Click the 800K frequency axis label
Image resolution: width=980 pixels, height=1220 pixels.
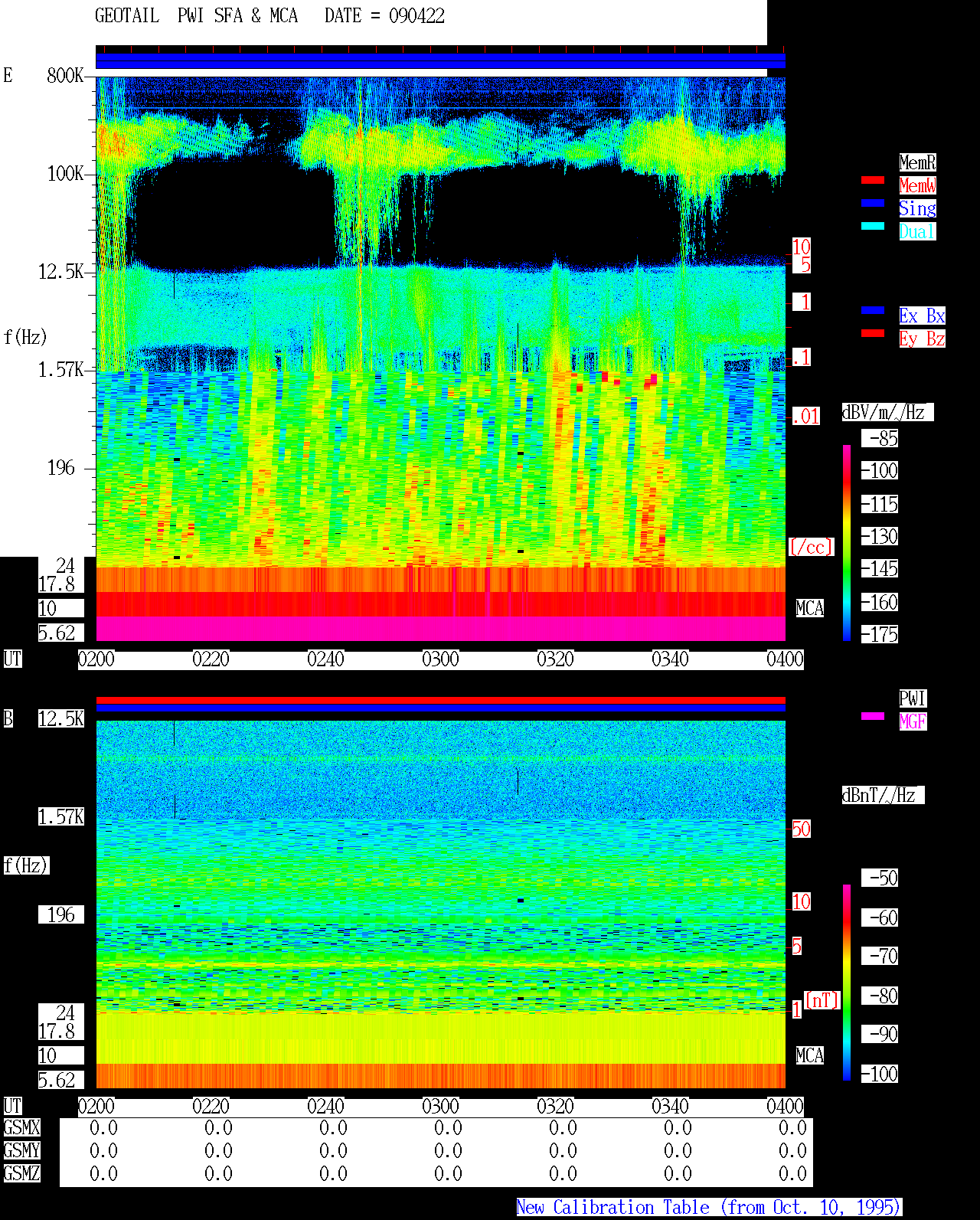click(65, 75)
